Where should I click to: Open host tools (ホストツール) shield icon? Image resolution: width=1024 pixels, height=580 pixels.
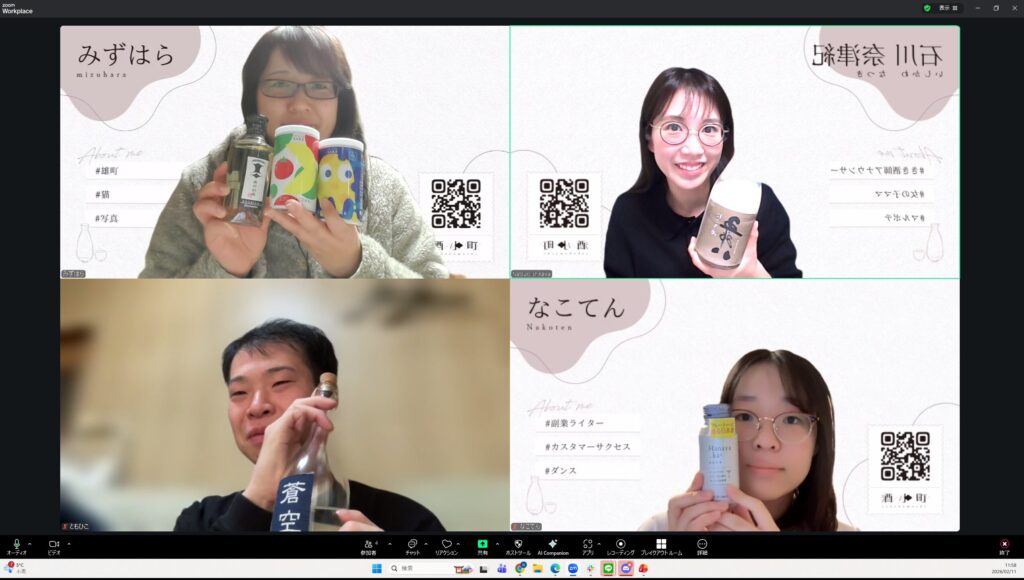tap(518, 544)
